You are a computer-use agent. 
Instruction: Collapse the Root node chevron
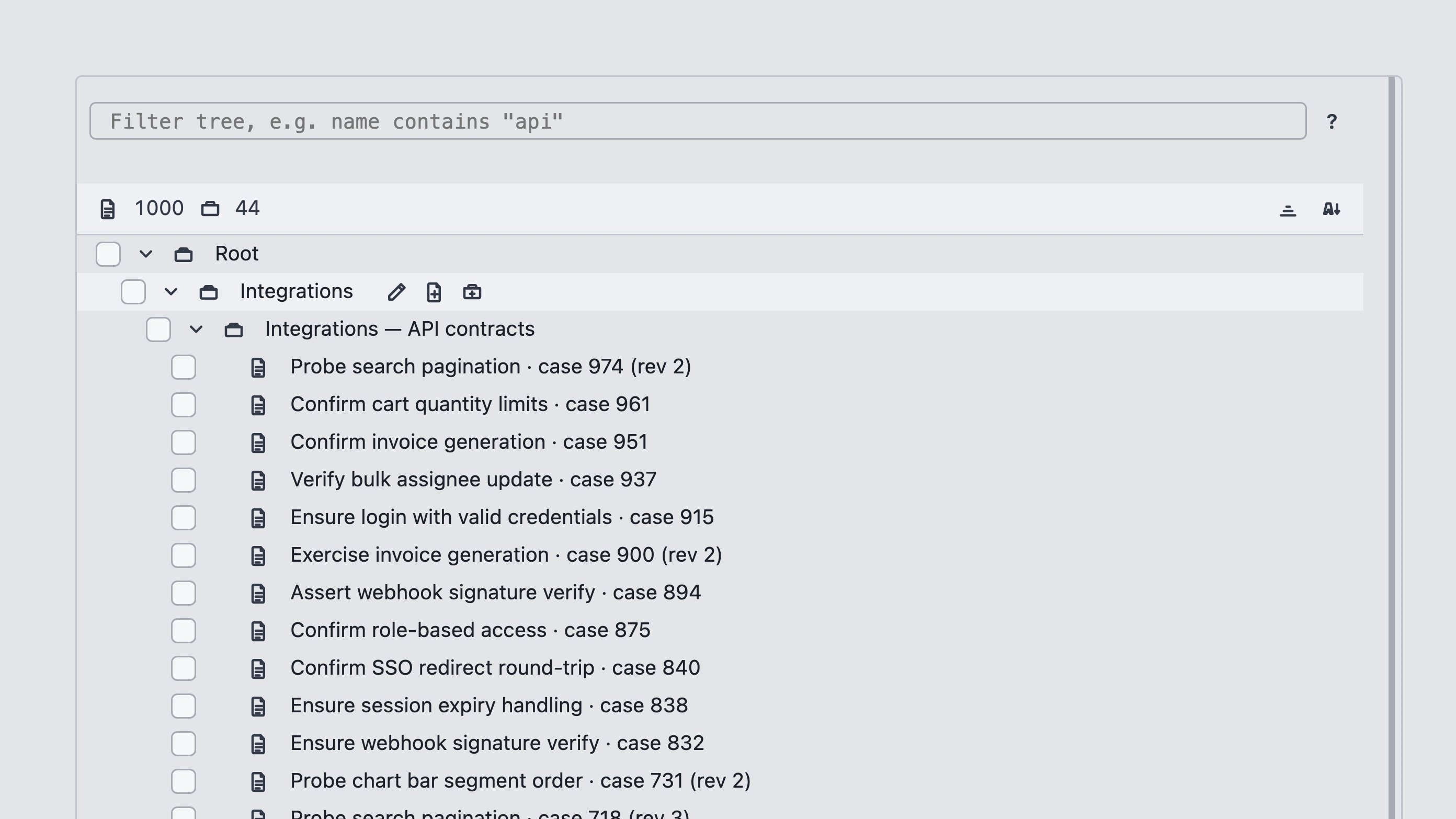(146, 254)
